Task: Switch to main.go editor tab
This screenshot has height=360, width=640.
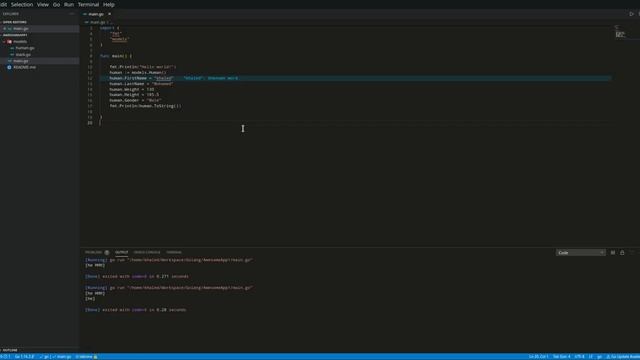Action: tap(96, 14)
